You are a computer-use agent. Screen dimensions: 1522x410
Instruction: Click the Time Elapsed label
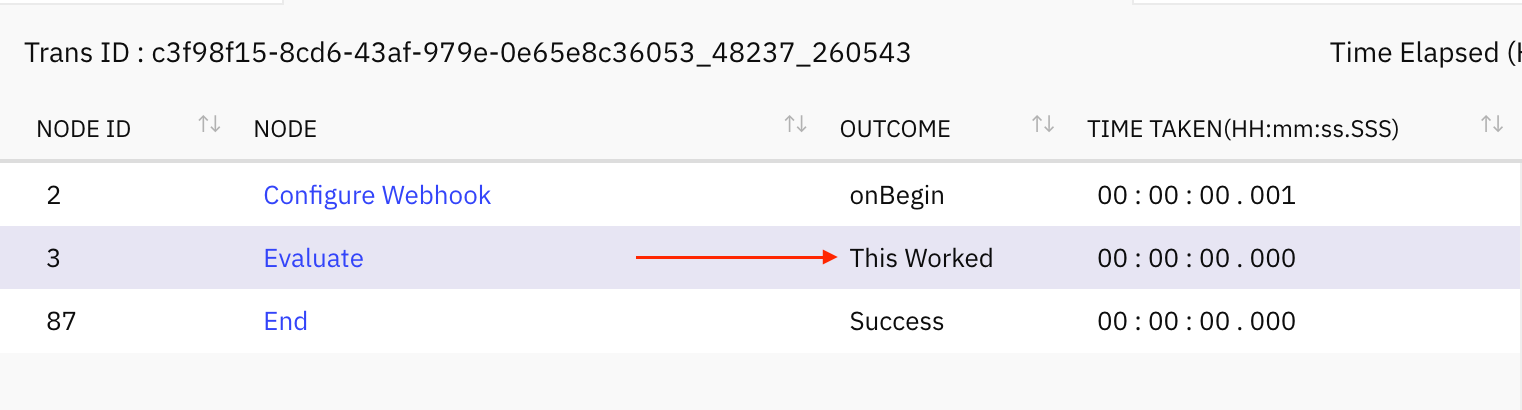click(x=1420, y=53)
